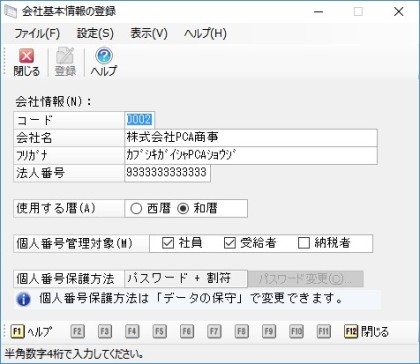This screenshot has width=420, height=364.
Task: Click the F2 function key button
Action: 77,331
